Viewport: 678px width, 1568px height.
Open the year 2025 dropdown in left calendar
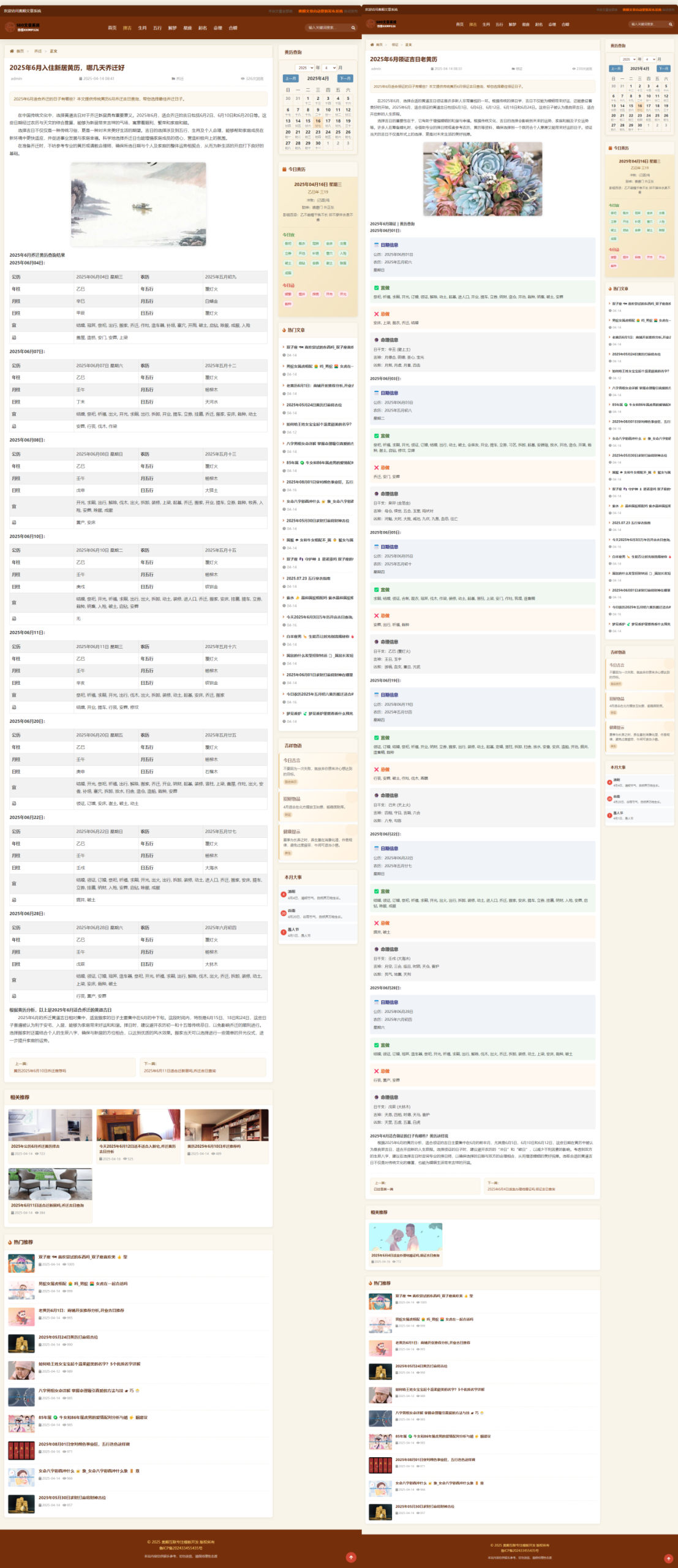[x=304, y=68]
